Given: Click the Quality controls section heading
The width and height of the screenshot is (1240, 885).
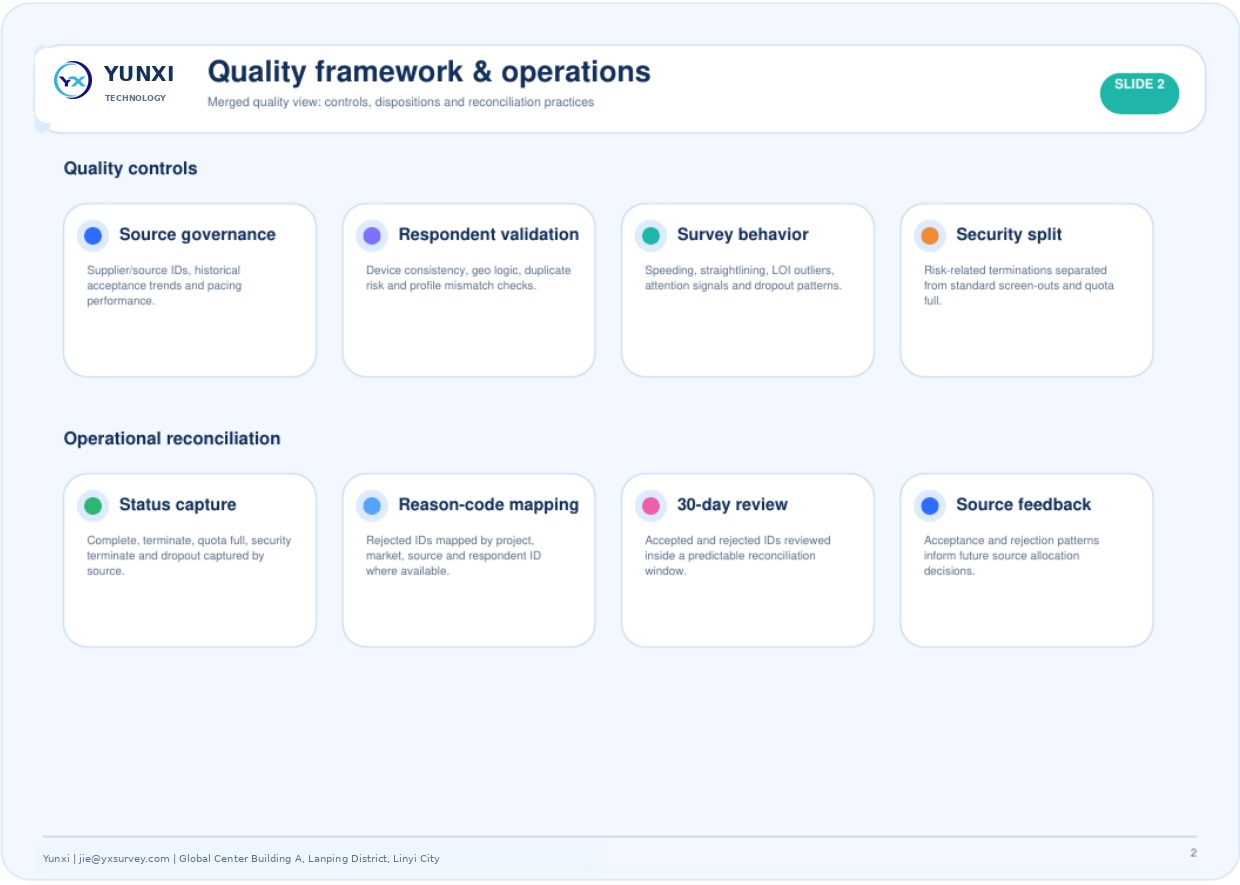Looking at the screenshot, I should tap(130, 169).
